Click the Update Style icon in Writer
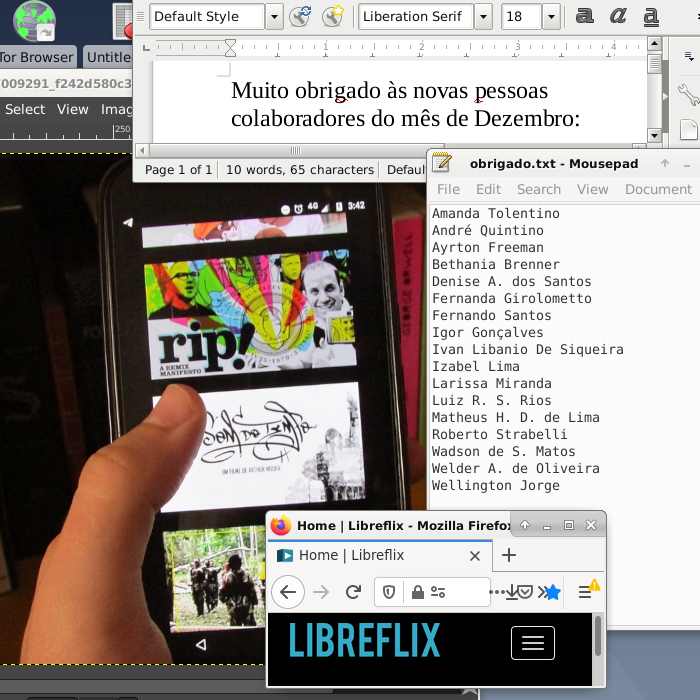Viewport: 700px width, 700px height. tap(300, 16)
